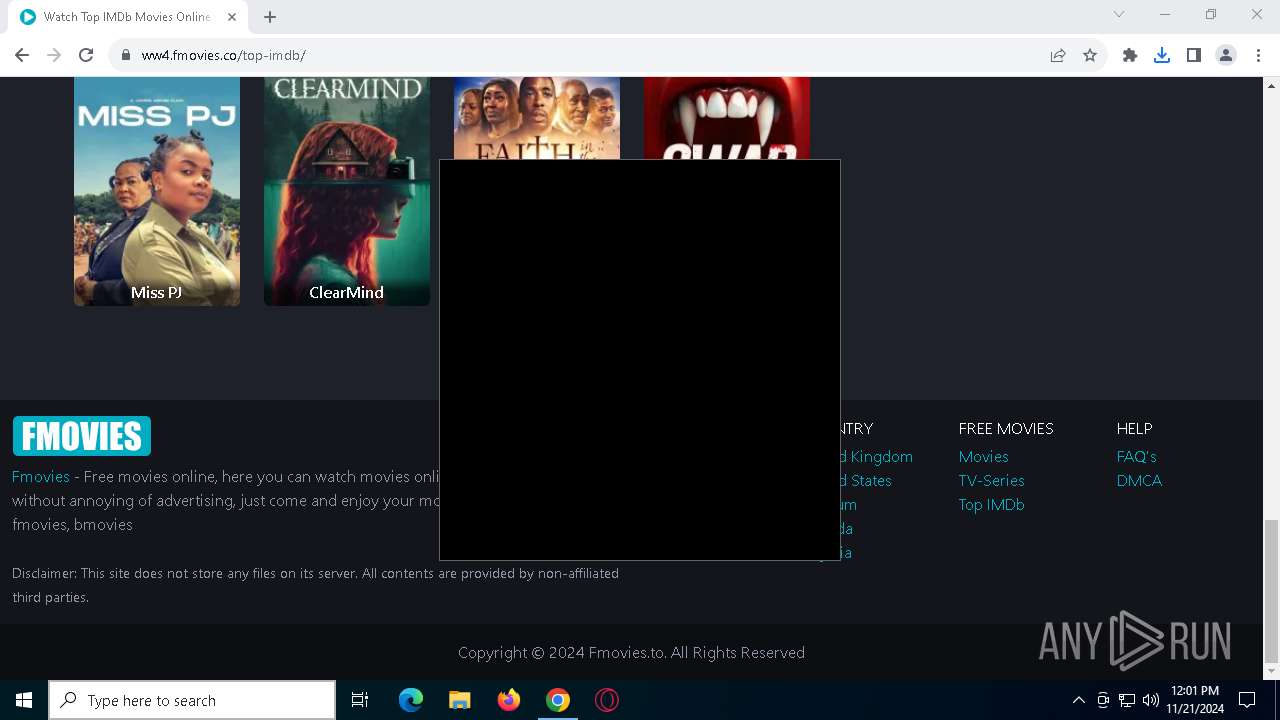Click the FMOVIES footer logo

[x=82, y=436]
